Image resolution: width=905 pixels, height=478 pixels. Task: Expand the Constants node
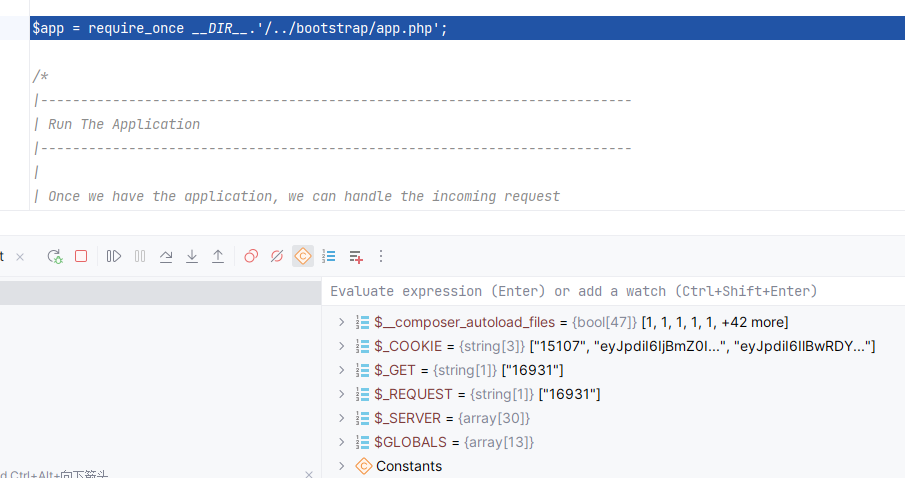(x=341, y=466)
